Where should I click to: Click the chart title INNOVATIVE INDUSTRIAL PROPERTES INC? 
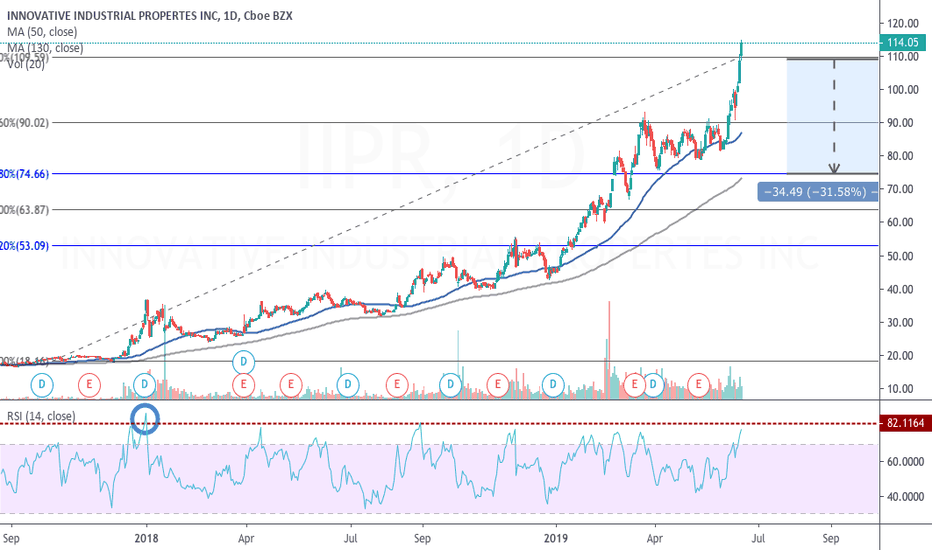(x=112, y=16)
